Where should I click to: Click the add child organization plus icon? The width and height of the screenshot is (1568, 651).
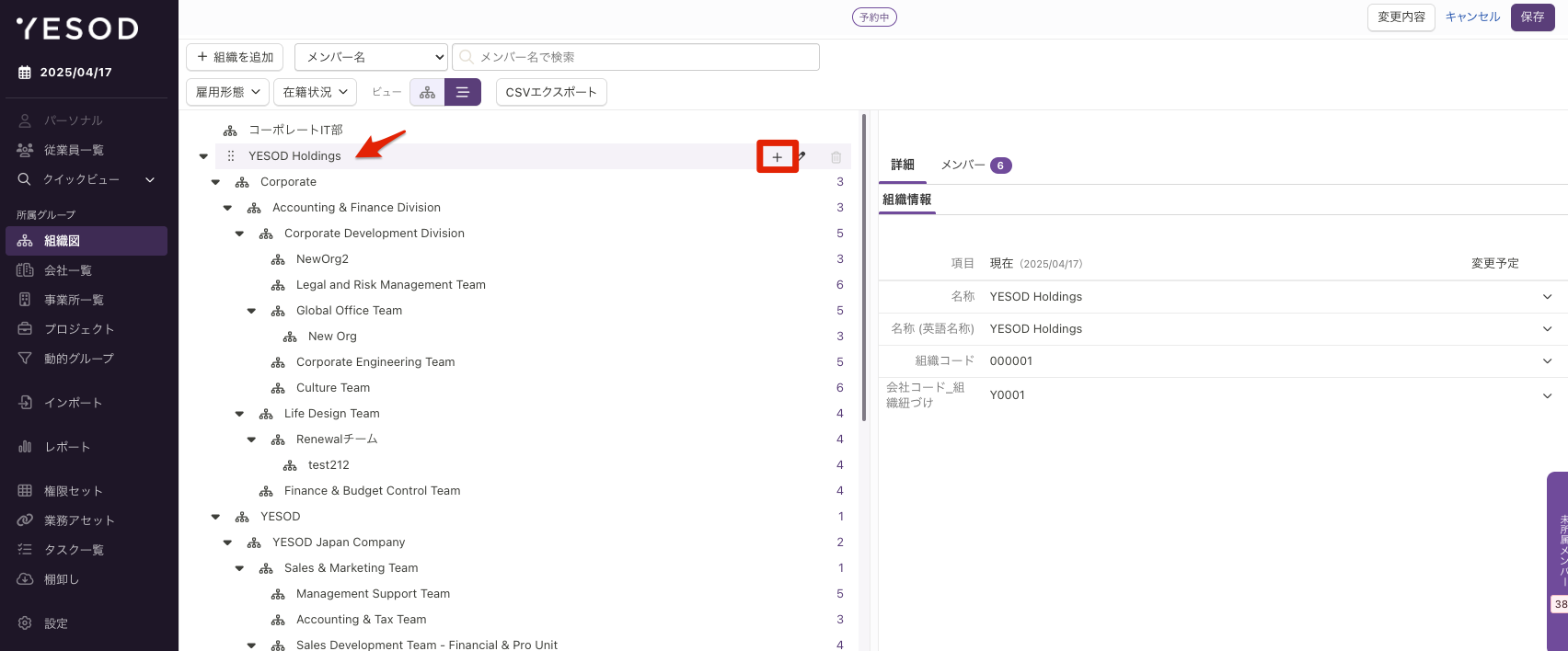click(x=778, y=157)
